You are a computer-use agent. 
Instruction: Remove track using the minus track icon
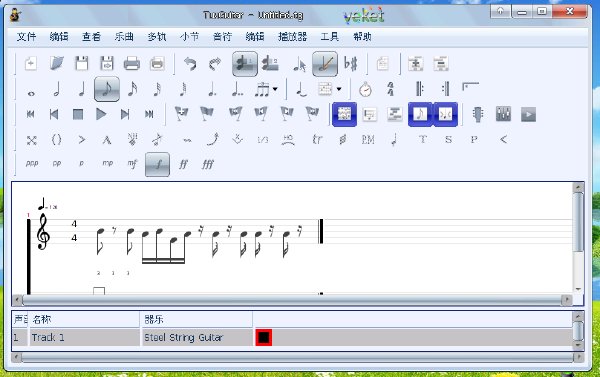point(441,64)
